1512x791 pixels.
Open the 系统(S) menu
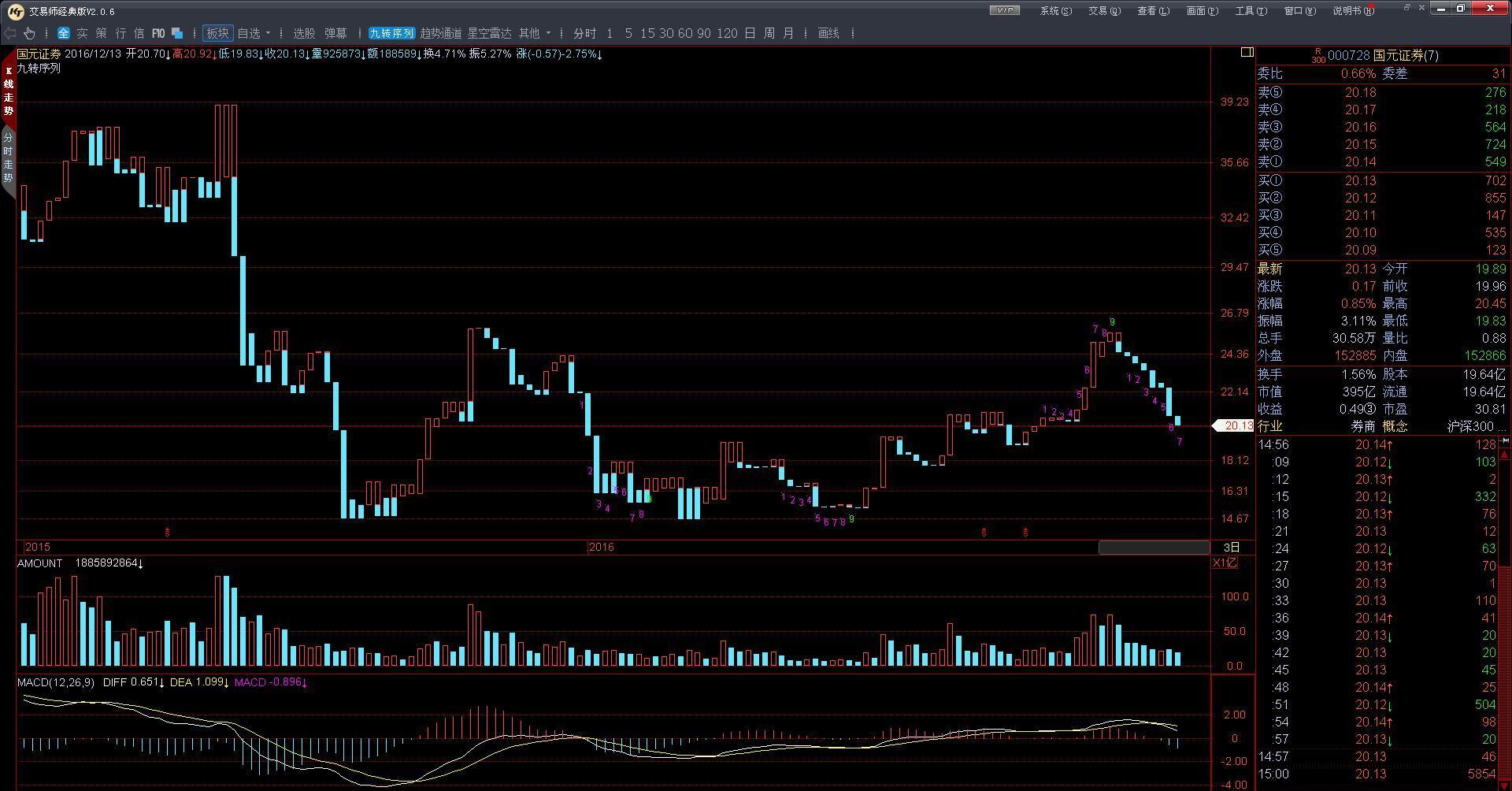1056,10
